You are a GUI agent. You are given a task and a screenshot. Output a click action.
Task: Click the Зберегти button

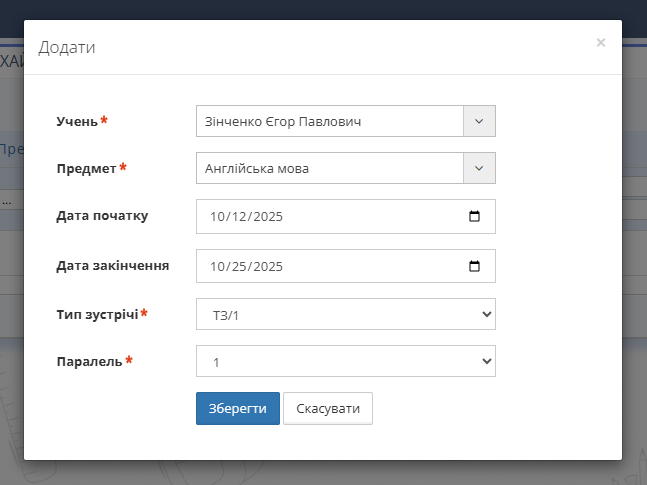237,409
